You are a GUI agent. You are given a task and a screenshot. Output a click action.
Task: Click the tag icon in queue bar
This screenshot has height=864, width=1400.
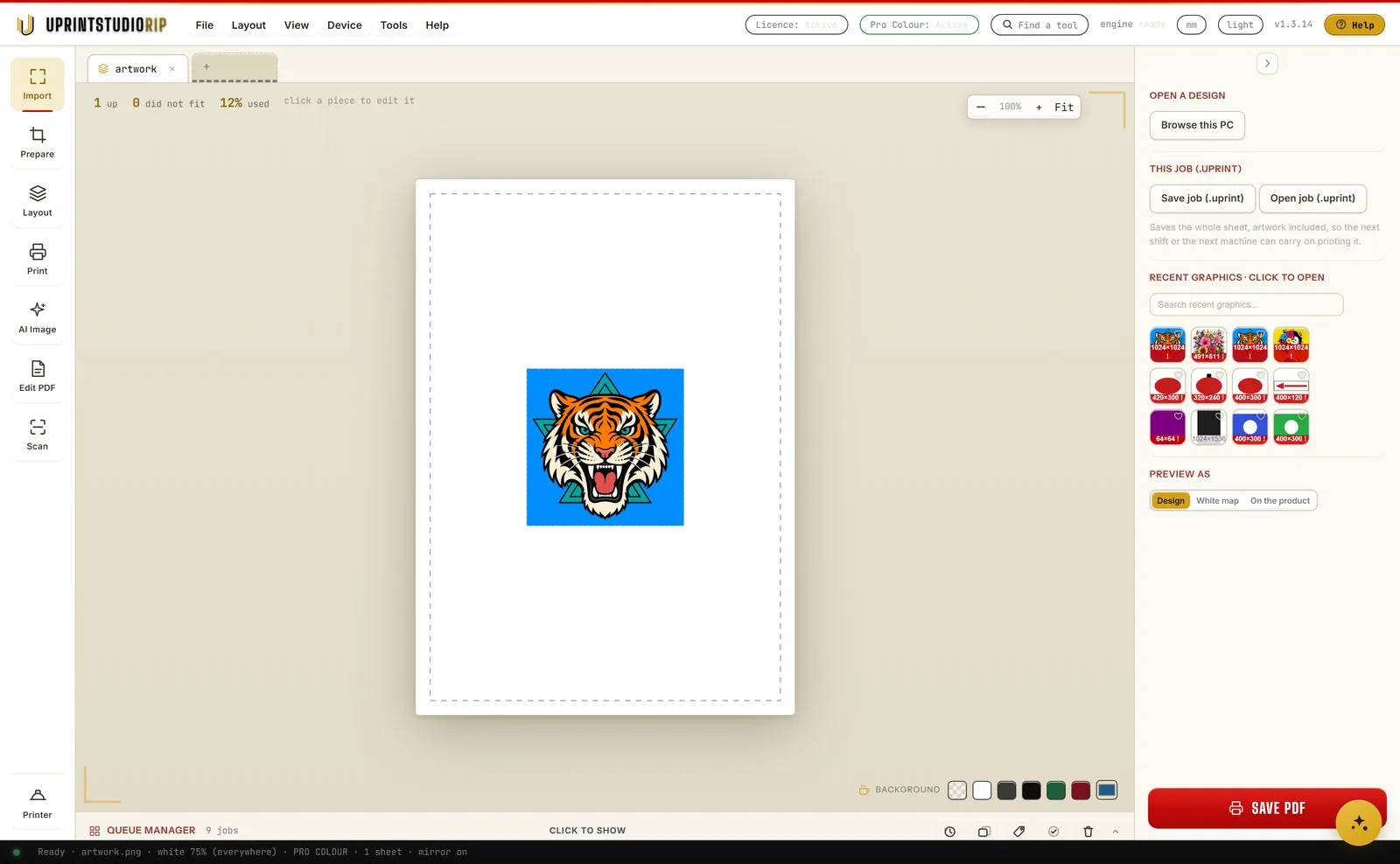tap(1018, 832)
